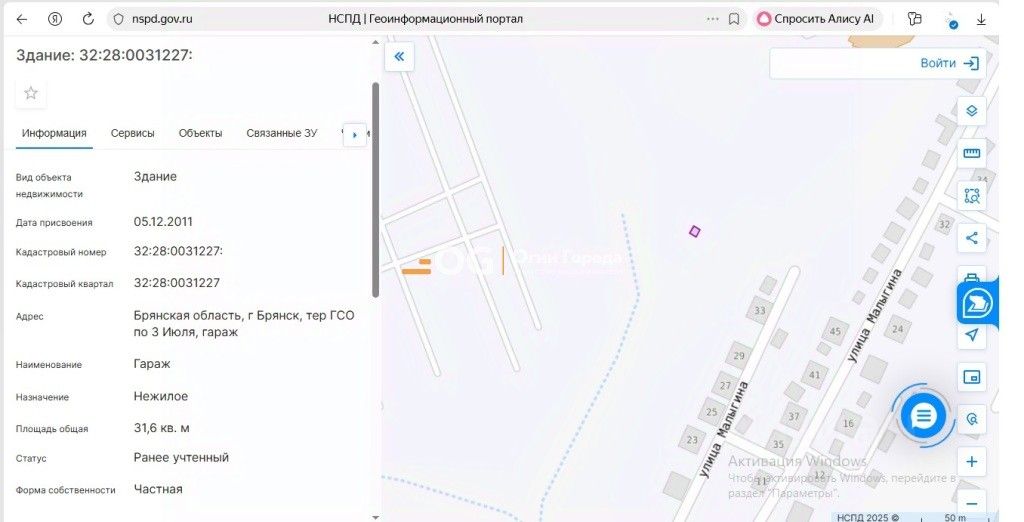Click the site security shield icon
The width and height of the screenshot is (1024, 522).
tap(118, 20)
